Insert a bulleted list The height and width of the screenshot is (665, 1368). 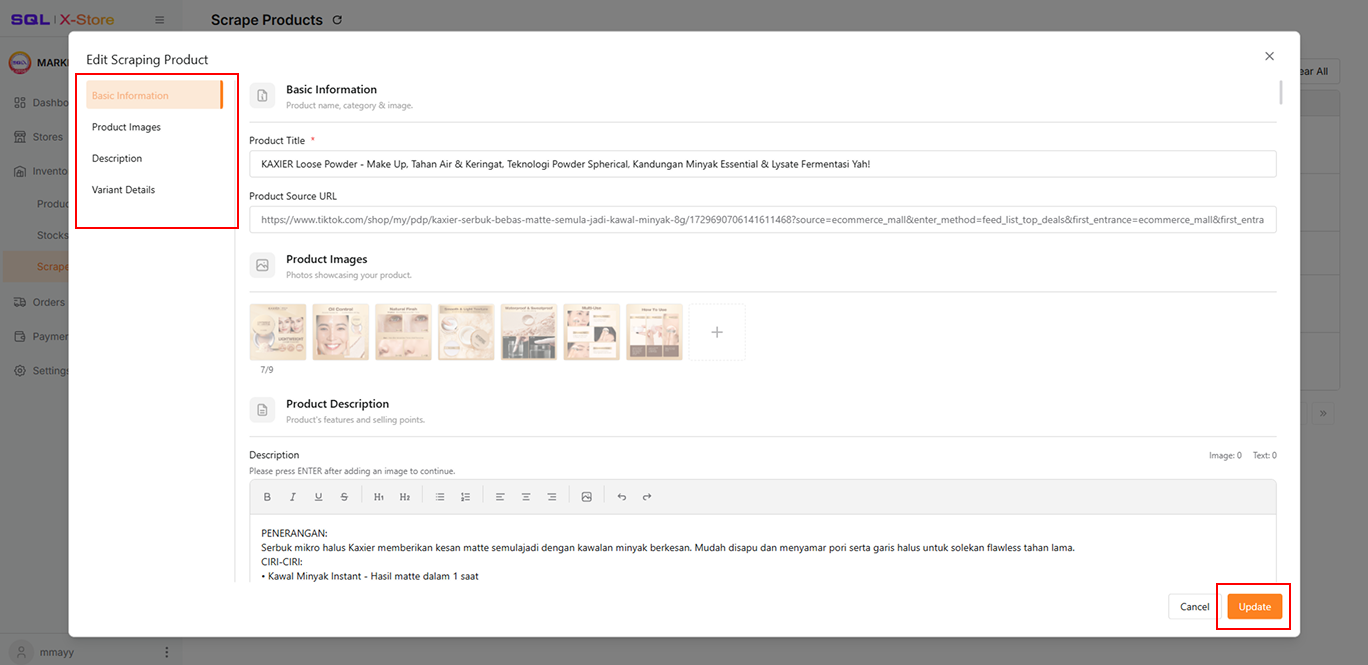[440, 497]
